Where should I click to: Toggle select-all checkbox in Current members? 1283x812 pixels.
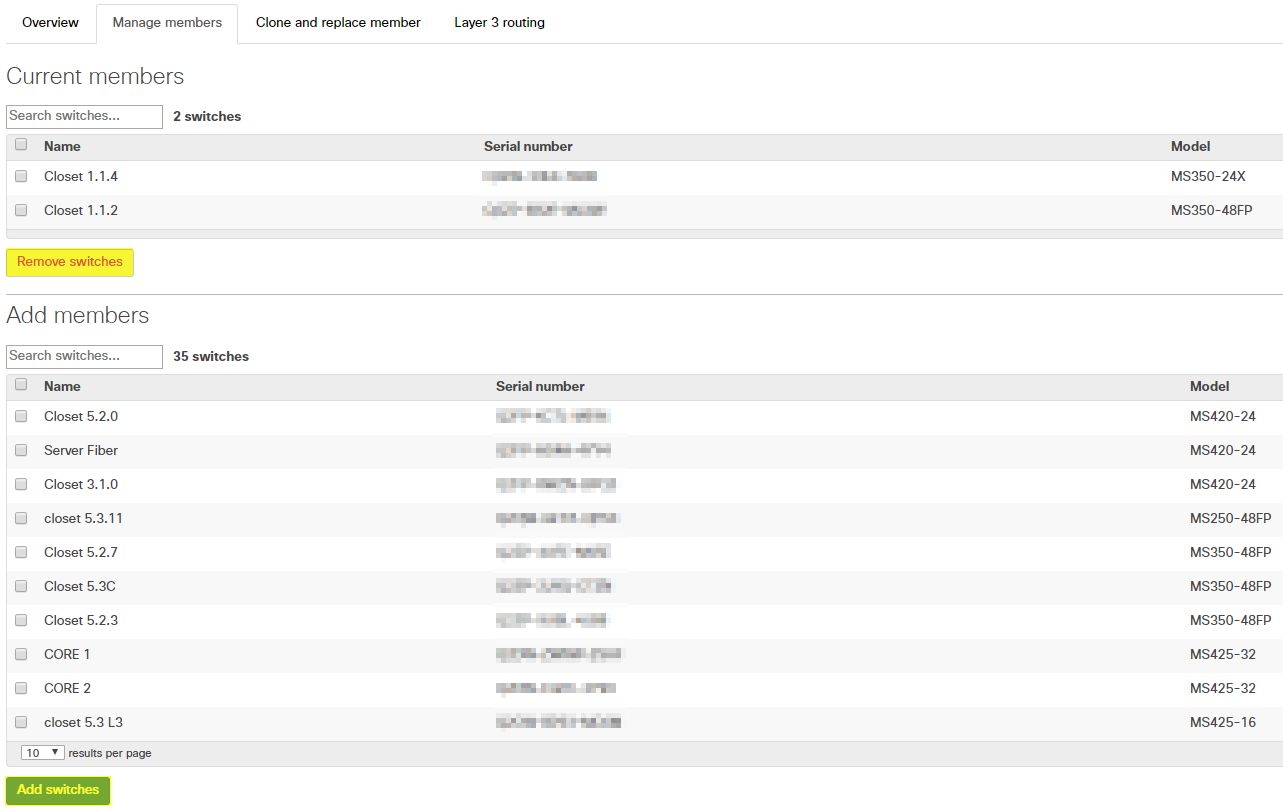pos(21,145)
